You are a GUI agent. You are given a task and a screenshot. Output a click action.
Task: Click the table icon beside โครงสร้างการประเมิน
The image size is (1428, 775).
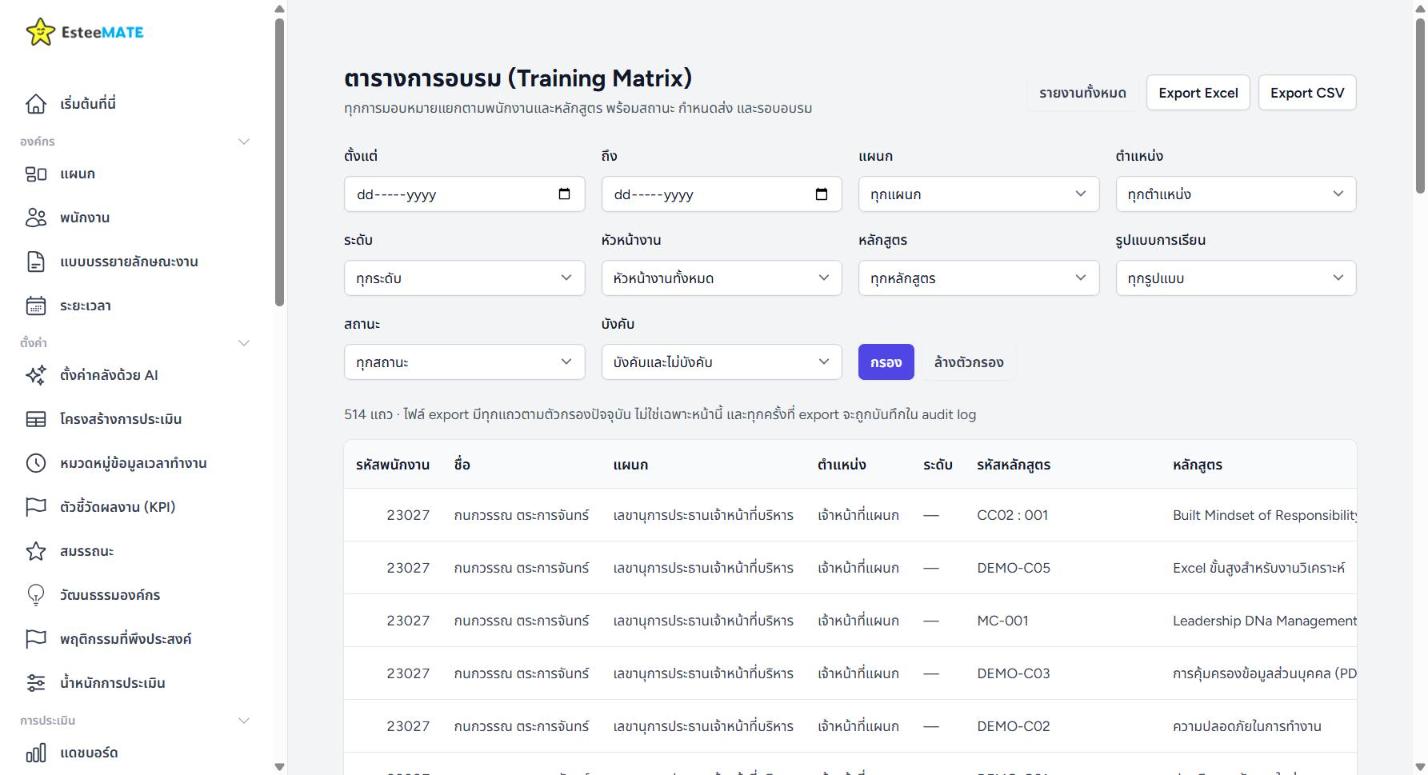point(36,419)
